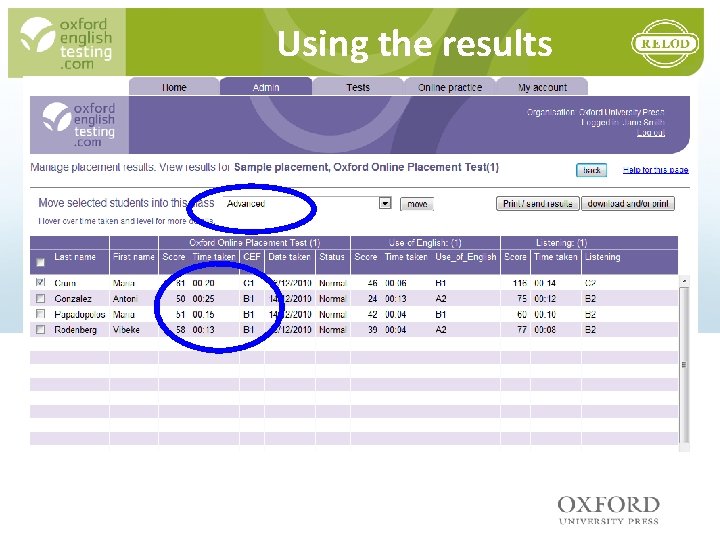This screenshot has width=720, height=540.
Task: Click the back button
Action: [x=591, y=170]
